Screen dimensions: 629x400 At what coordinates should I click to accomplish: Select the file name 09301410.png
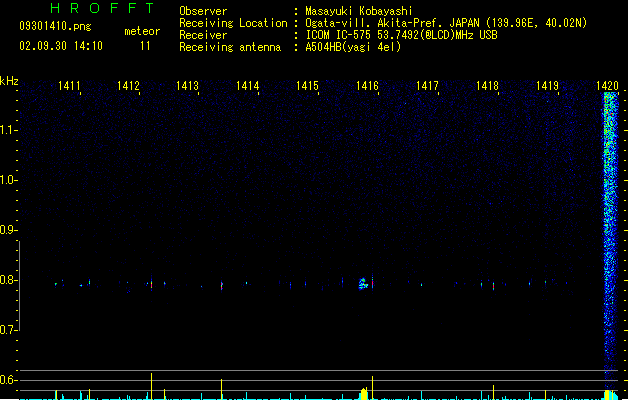(55, 26)
